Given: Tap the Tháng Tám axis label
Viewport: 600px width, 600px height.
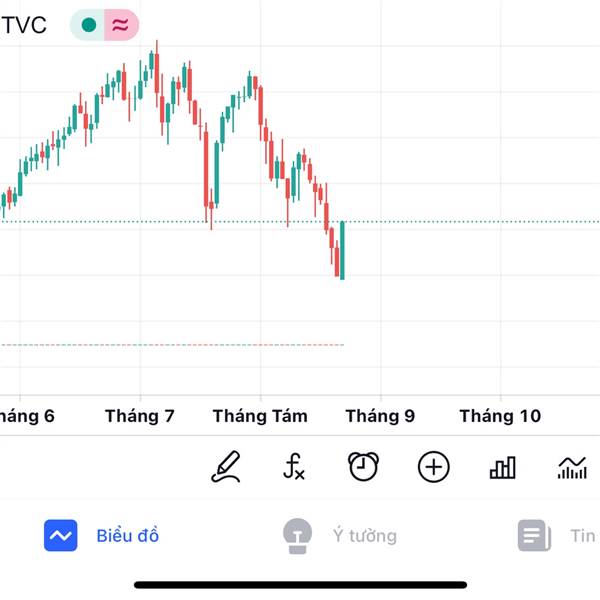Looking at the screenshot, I should [260, 416].
